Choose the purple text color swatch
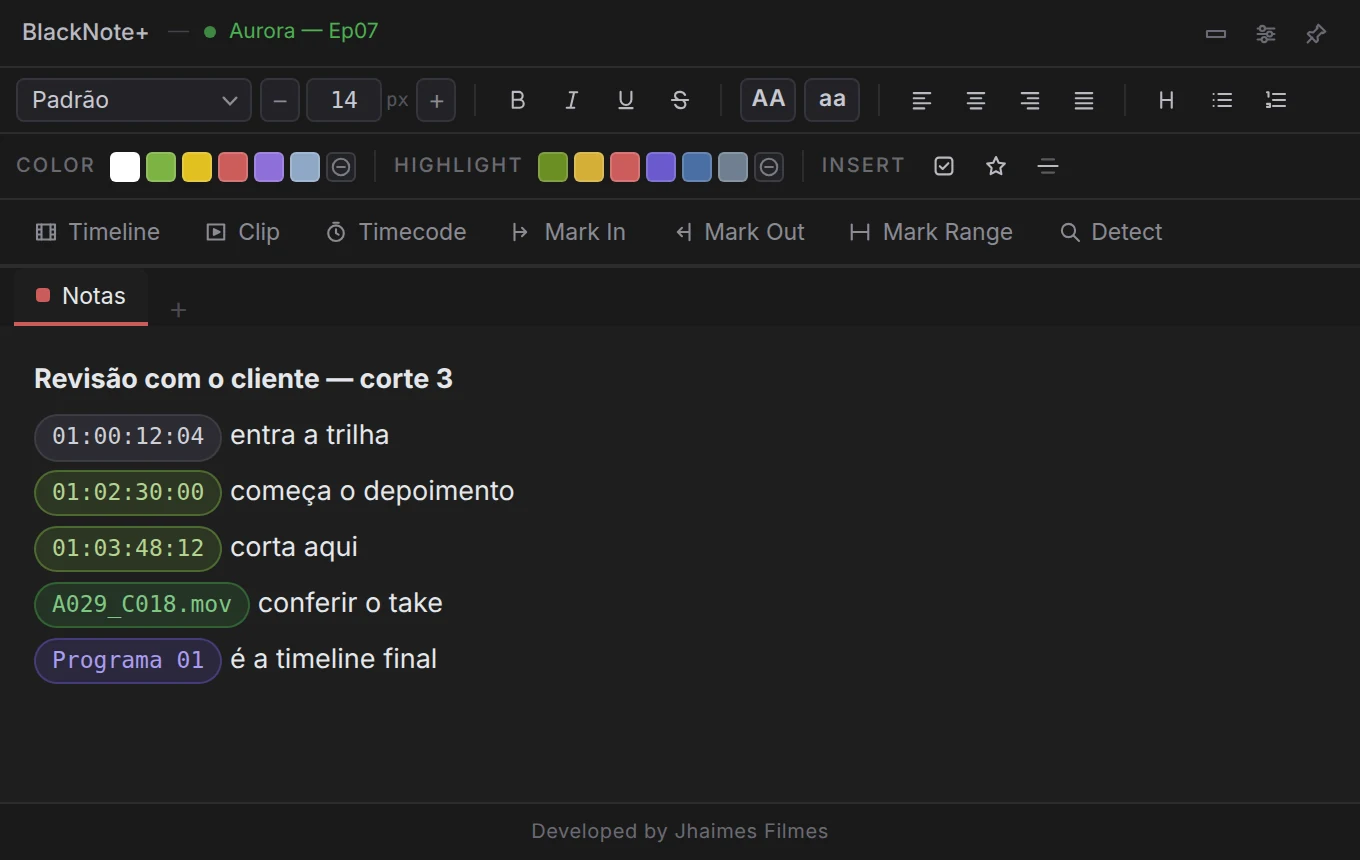The width and height of the screenshot is (1360, 860). [x=269, y=167]
